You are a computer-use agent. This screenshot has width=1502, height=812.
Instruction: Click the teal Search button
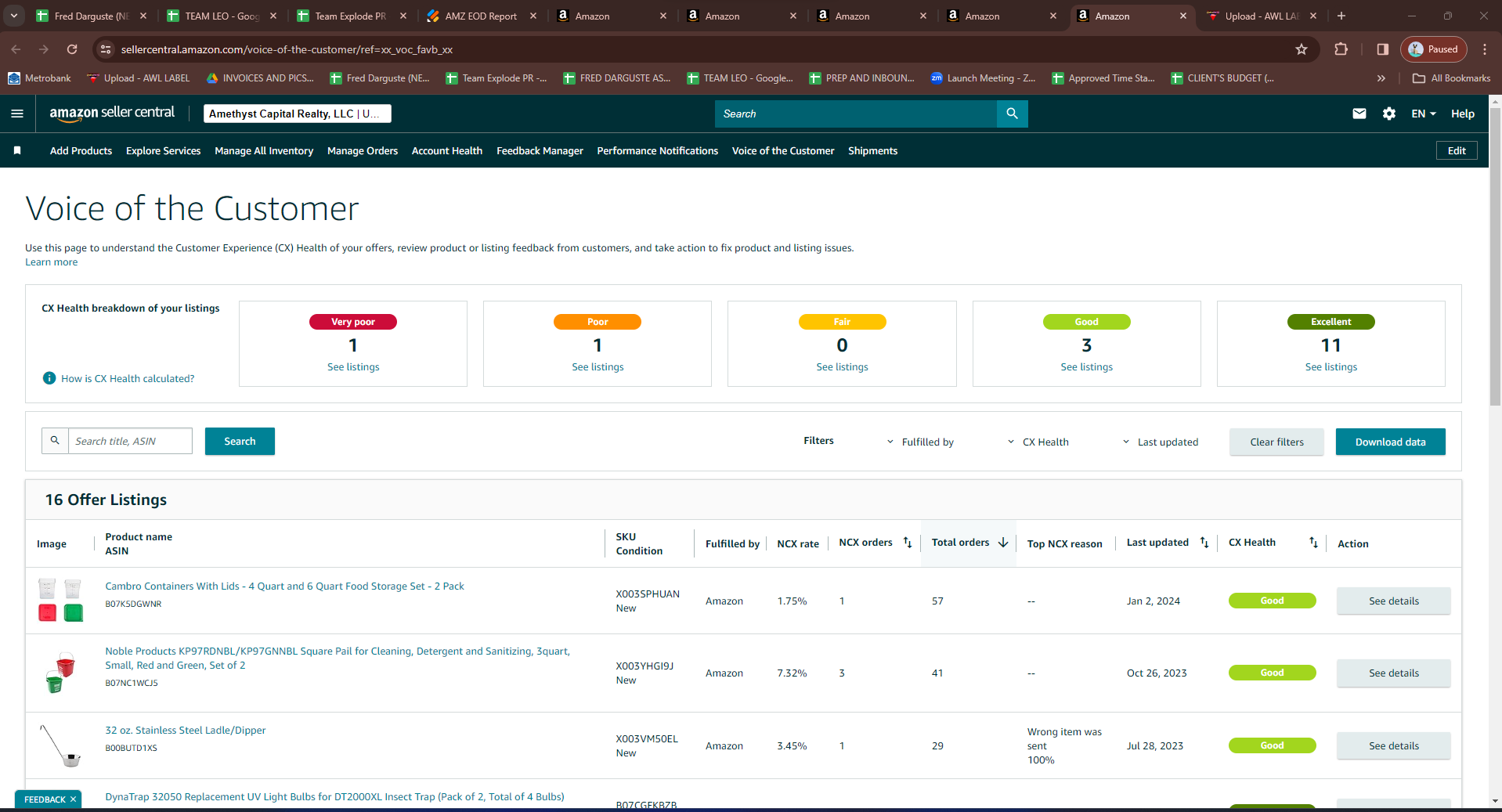[240, 441]
